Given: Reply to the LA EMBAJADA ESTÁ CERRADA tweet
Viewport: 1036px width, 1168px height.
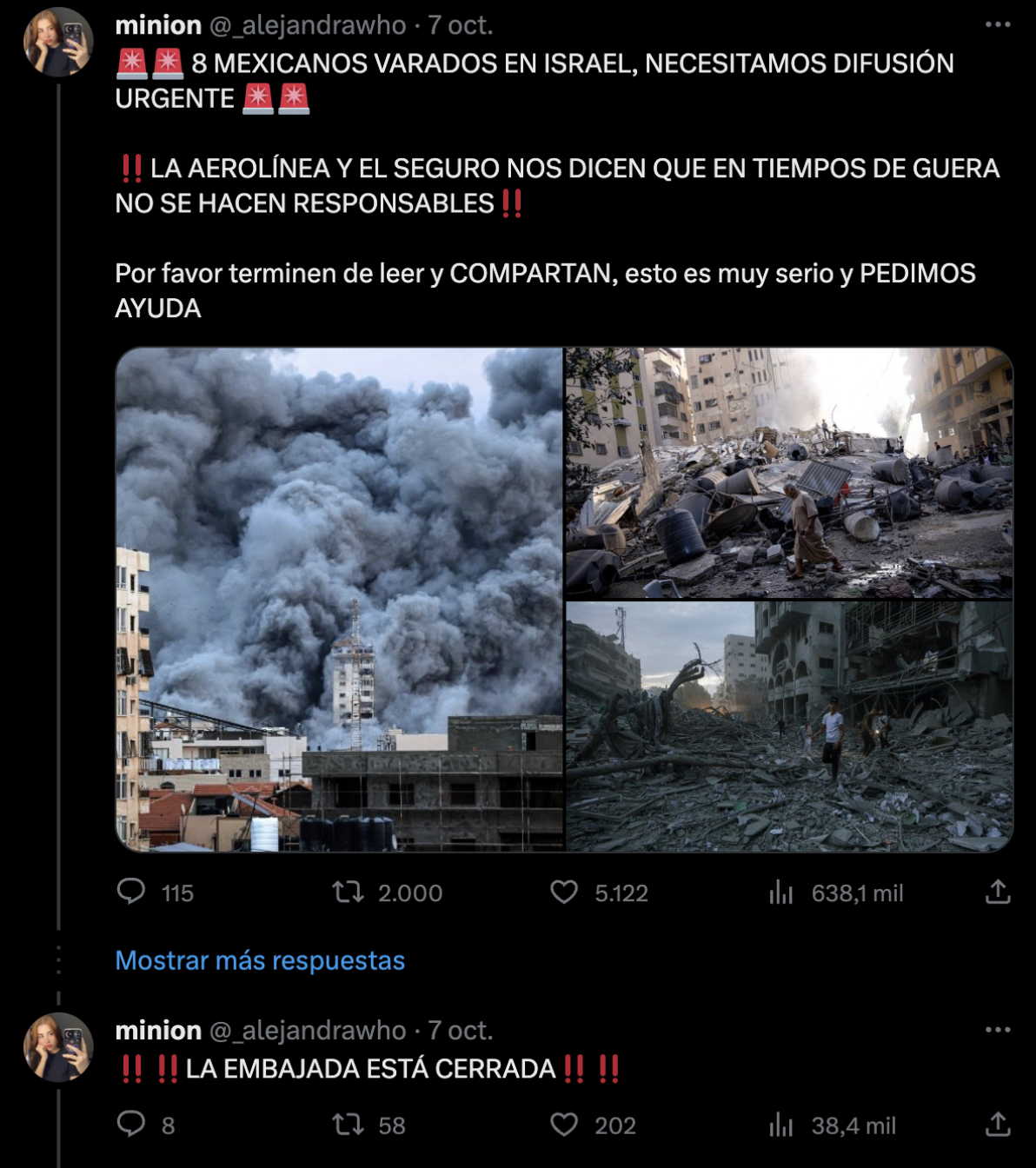Looking at the screenshot, I should 131,1124.
